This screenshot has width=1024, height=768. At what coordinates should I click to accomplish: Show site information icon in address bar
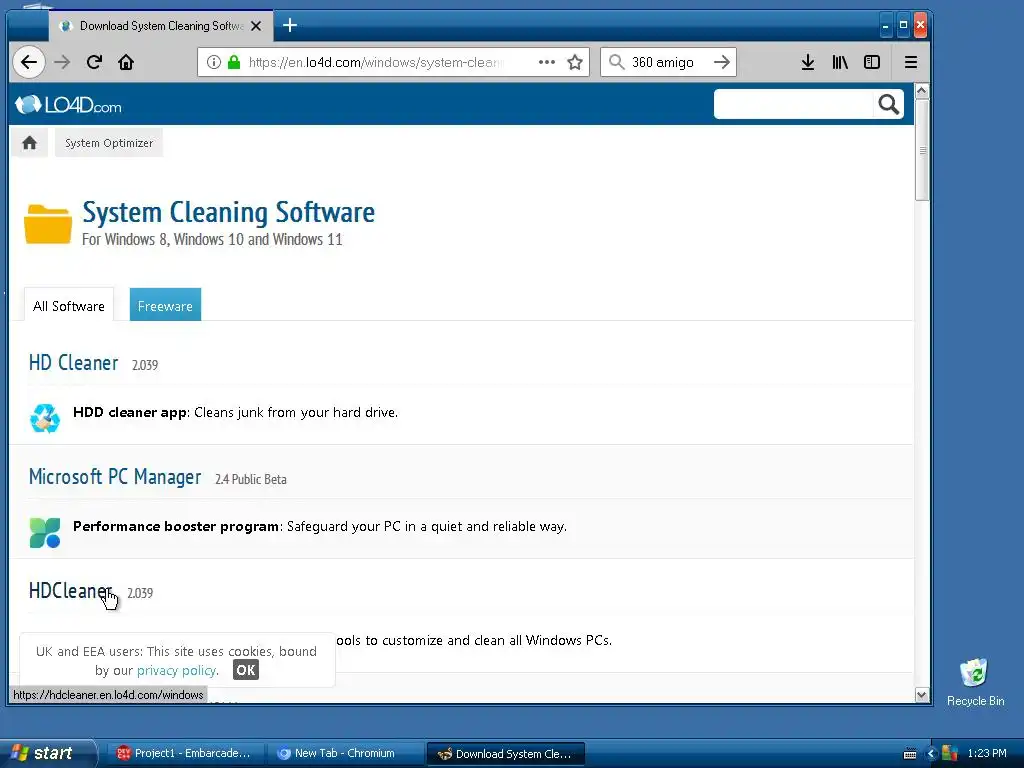point(214,62)
